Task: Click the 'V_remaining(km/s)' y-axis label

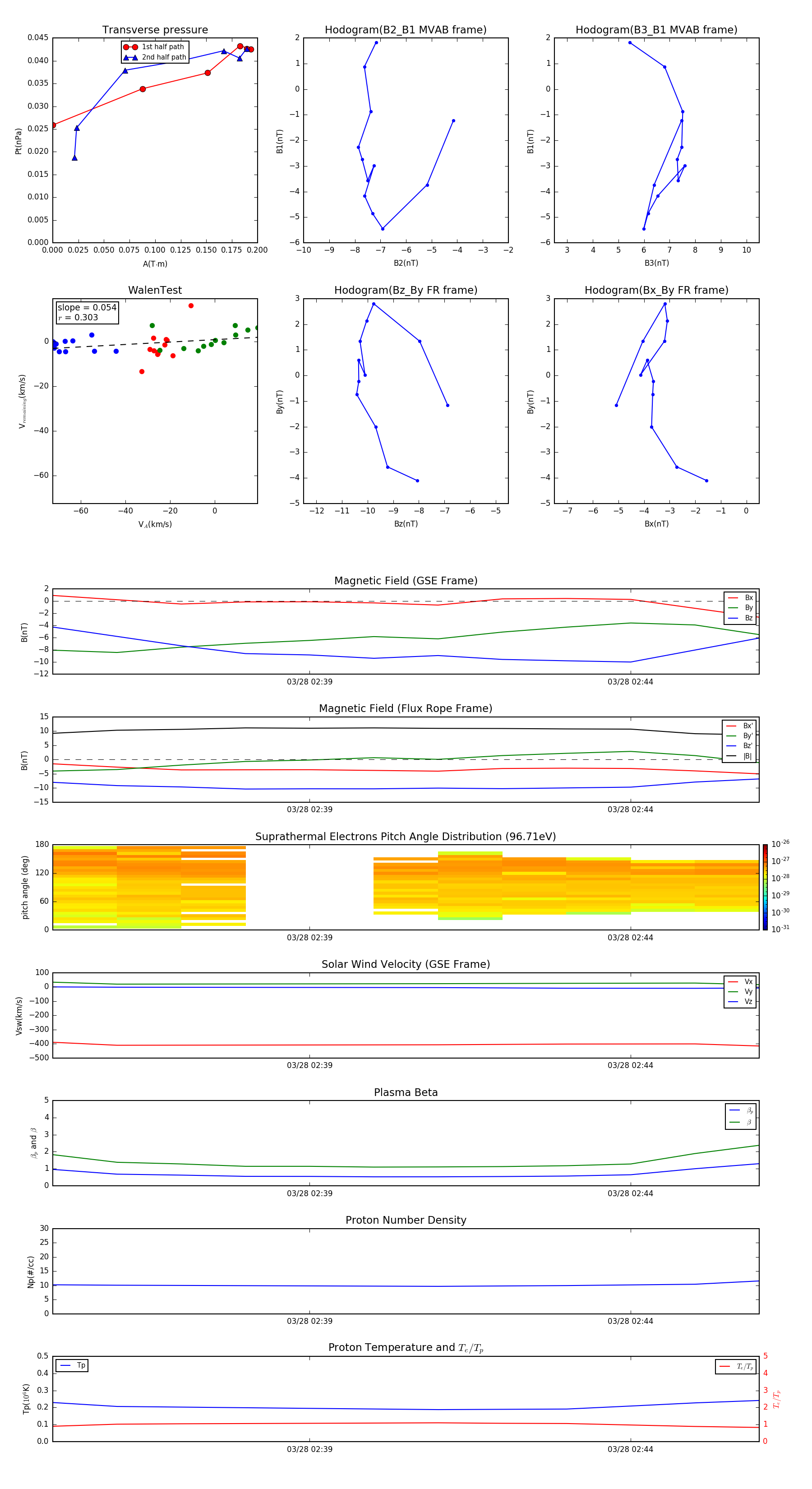Action: click(x=22, y=401)
